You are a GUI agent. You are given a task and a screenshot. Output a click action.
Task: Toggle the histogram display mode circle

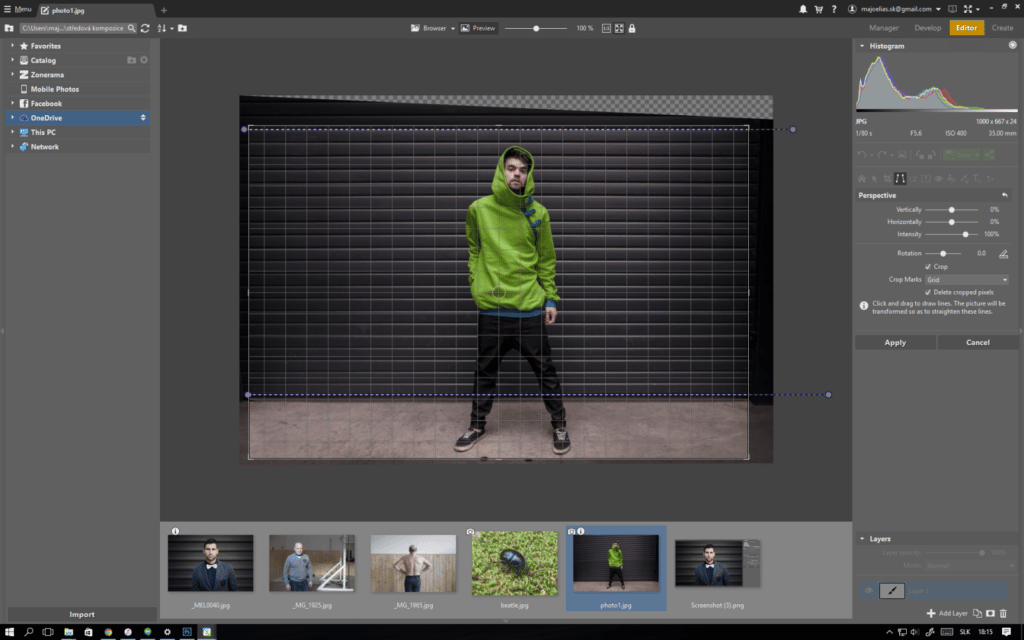point(1012,45)
